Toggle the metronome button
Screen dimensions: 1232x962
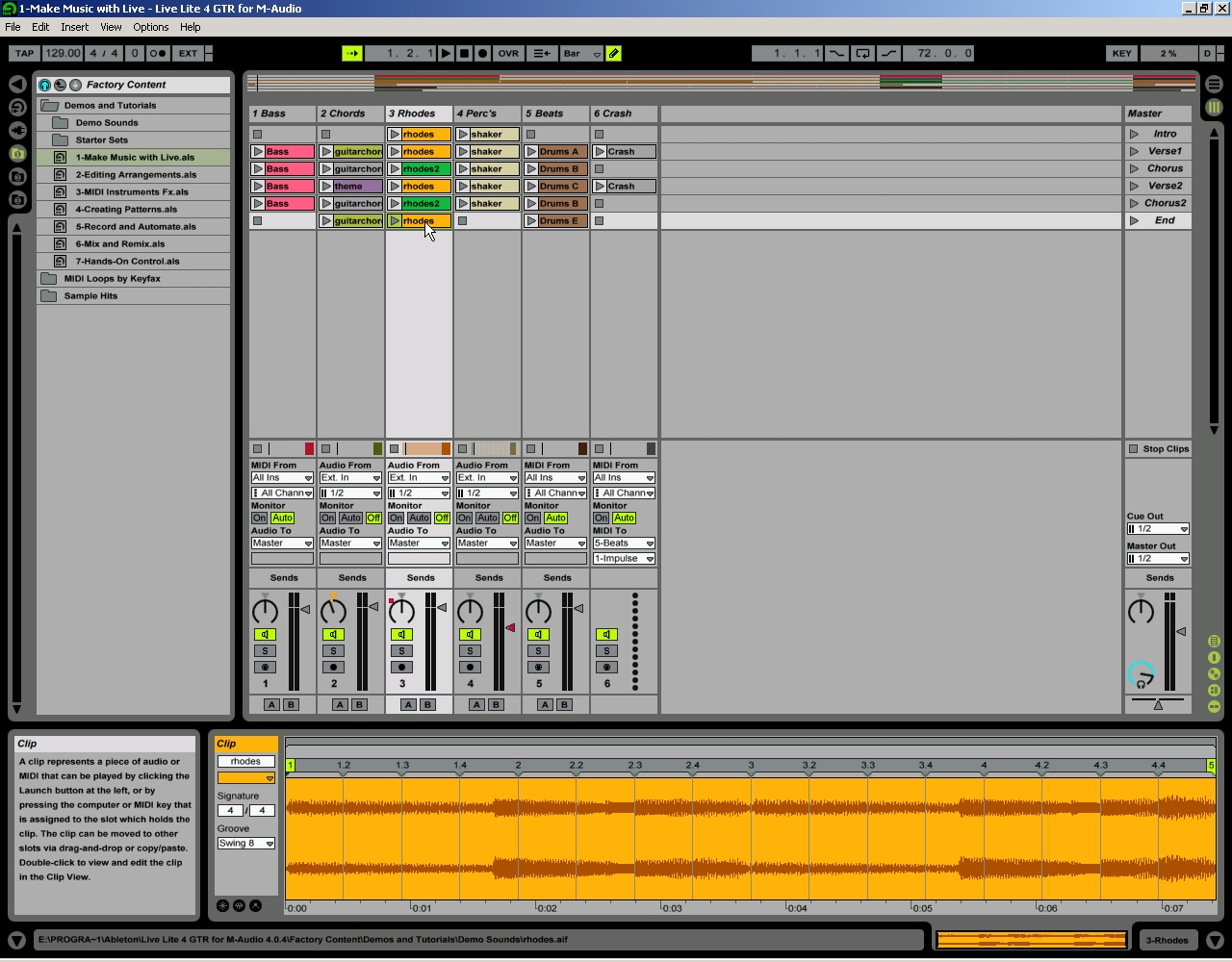click(159, 54)
